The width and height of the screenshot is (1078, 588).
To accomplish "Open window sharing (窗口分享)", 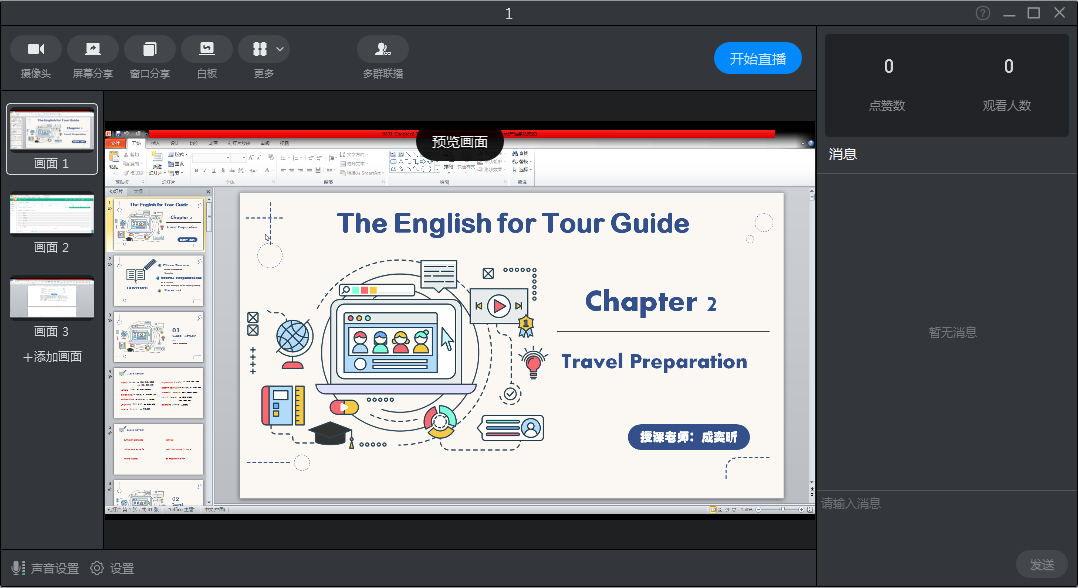I will pyautogui.click(x=150, y=49).
